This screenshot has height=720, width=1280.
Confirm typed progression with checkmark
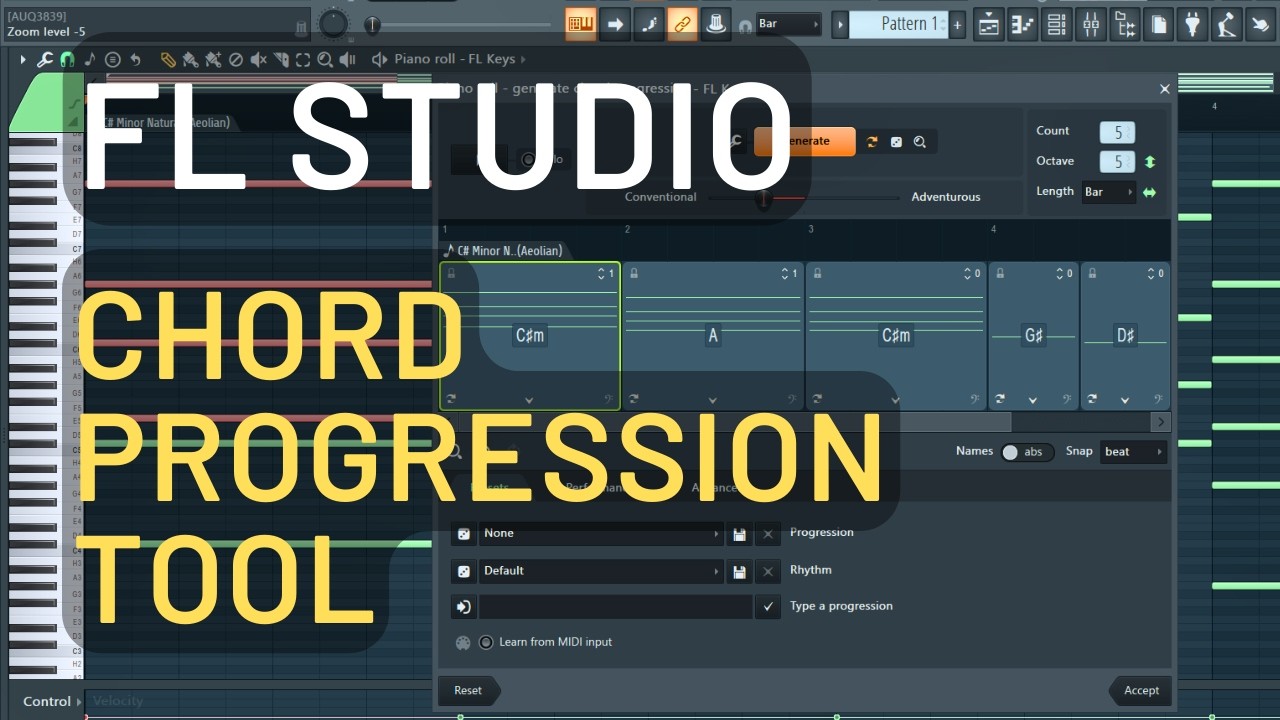click(x=768, y=607)
